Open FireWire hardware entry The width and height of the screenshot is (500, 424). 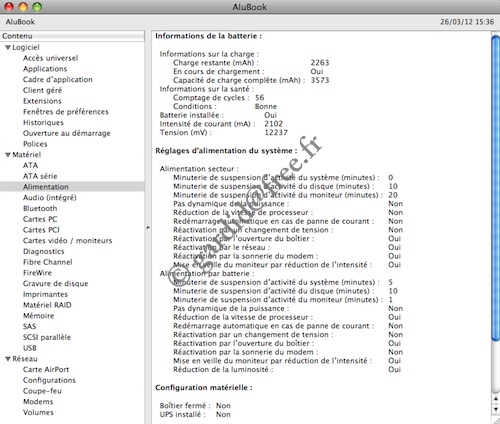click(37, 273)
